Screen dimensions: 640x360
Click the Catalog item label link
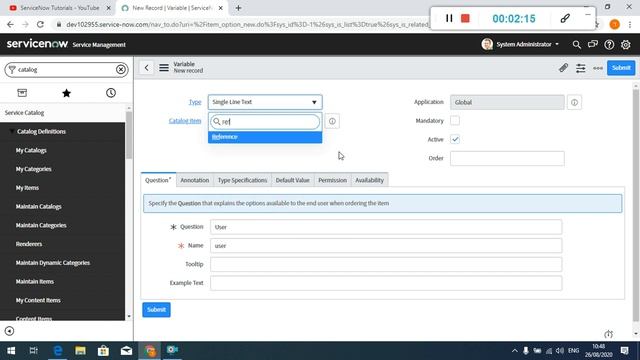point(185,121)
